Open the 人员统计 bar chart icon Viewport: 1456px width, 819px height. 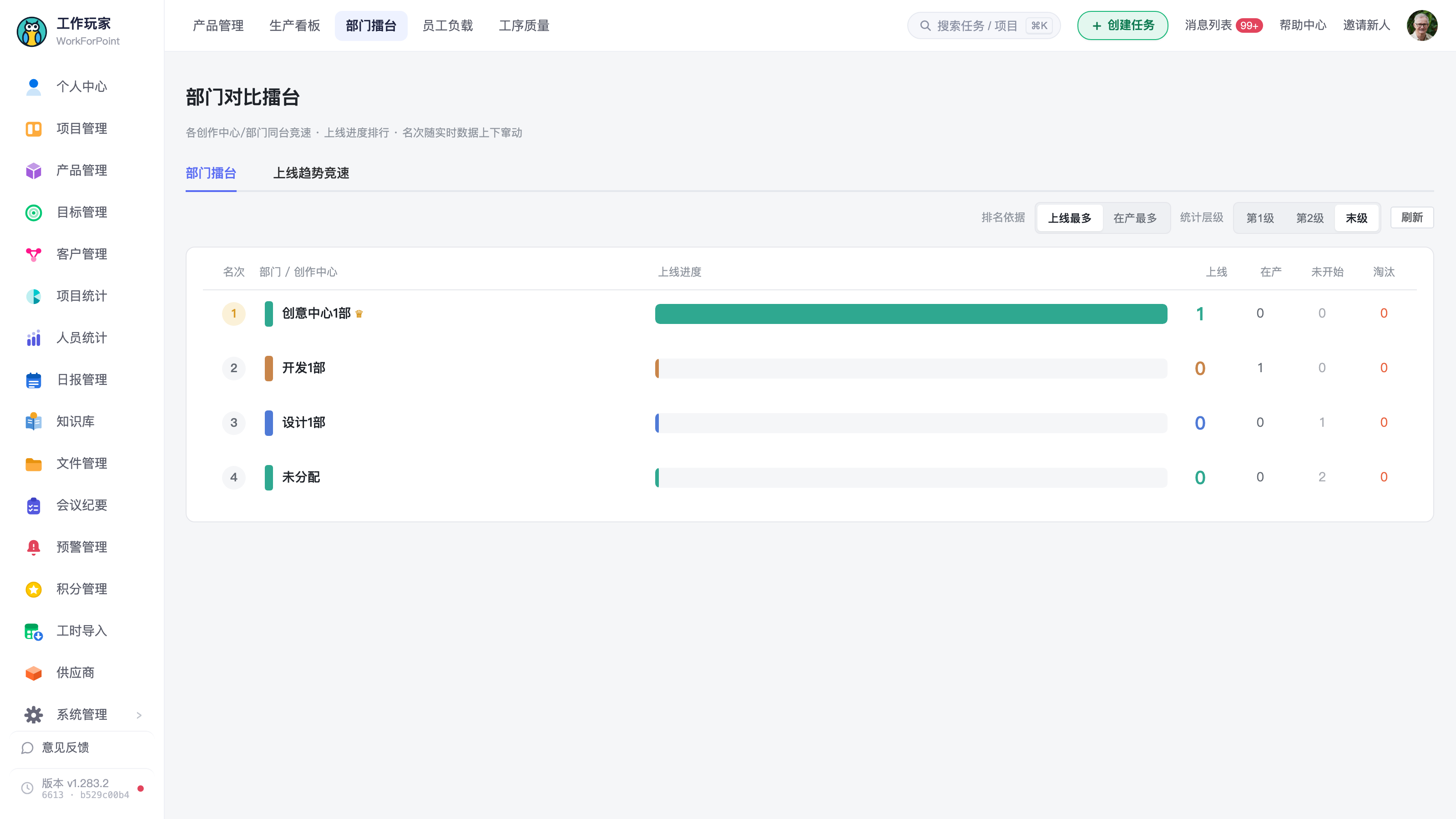(x=33, y=338)
